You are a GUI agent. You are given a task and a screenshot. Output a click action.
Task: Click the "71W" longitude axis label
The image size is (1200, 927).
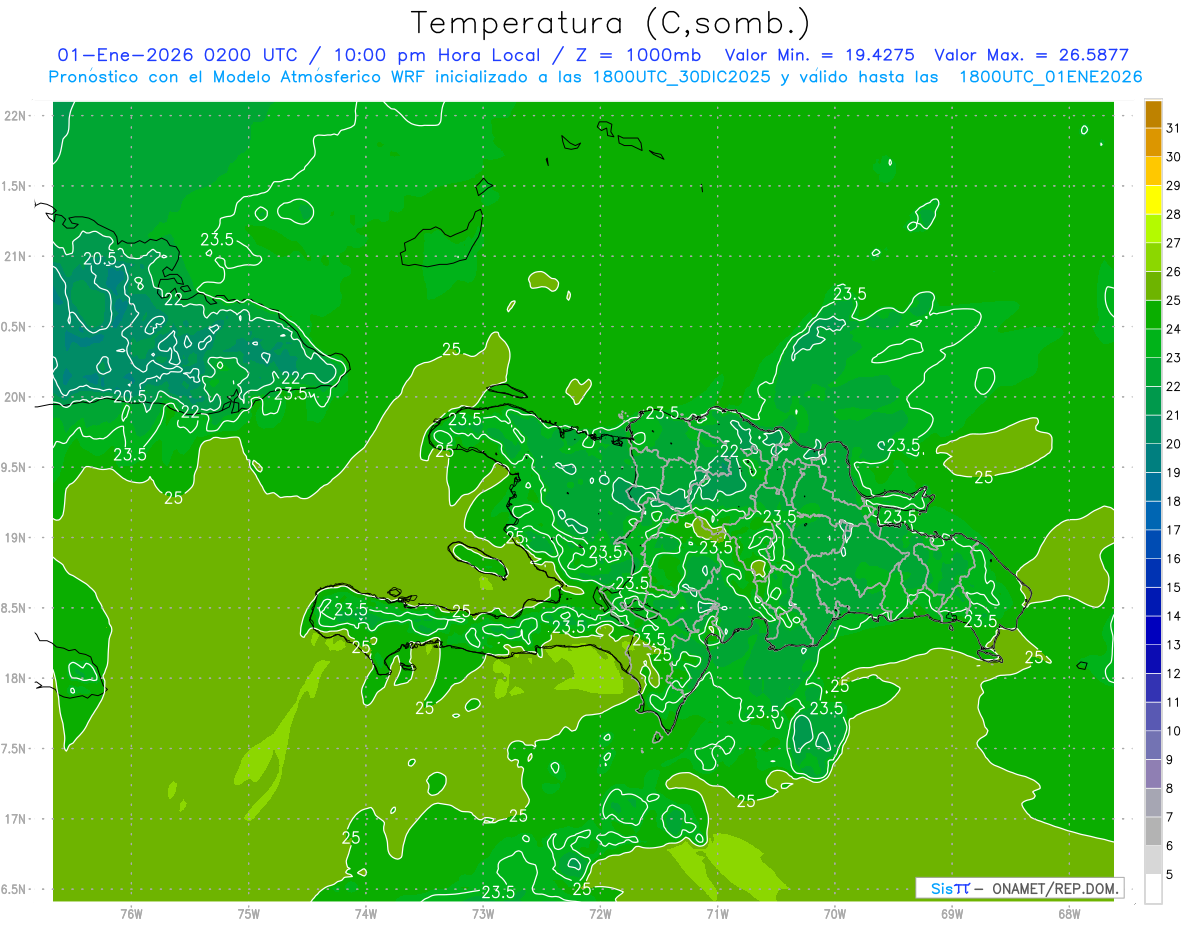pyautogui.click(x=717, y=914)
